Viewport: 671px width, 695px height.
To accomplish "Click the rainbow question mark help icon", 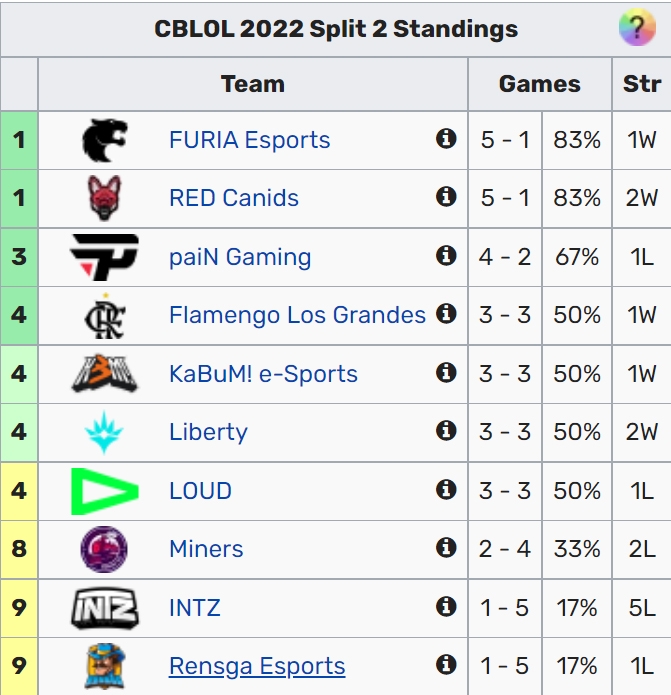I will tap(637, 27).
